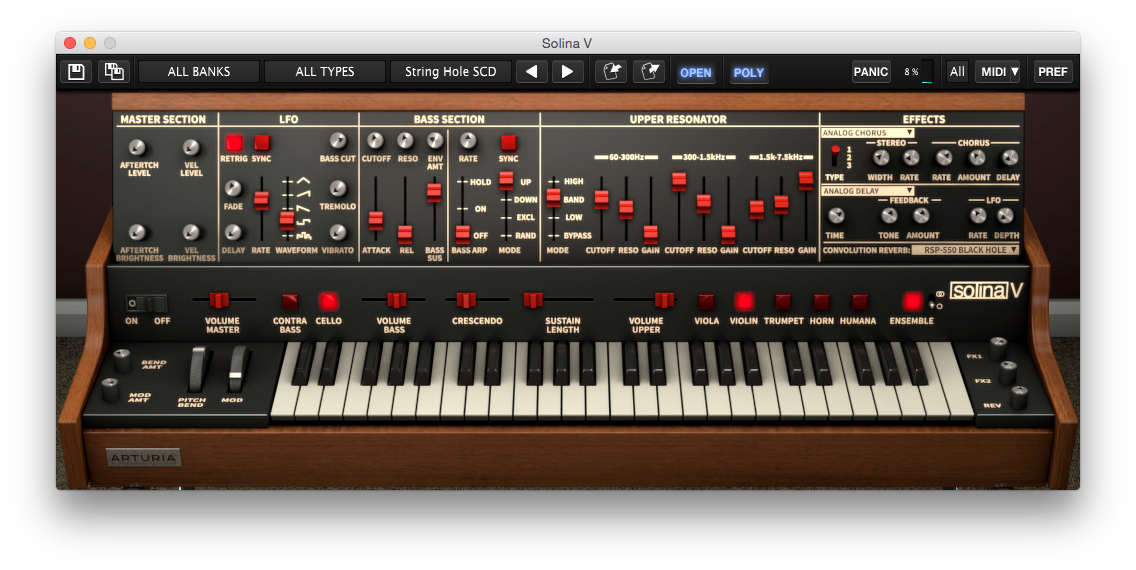This screenshot has width=1136, height=570.
Task: Click the AFTERTCH BRIGHTNESS knob
Action: 137,232
